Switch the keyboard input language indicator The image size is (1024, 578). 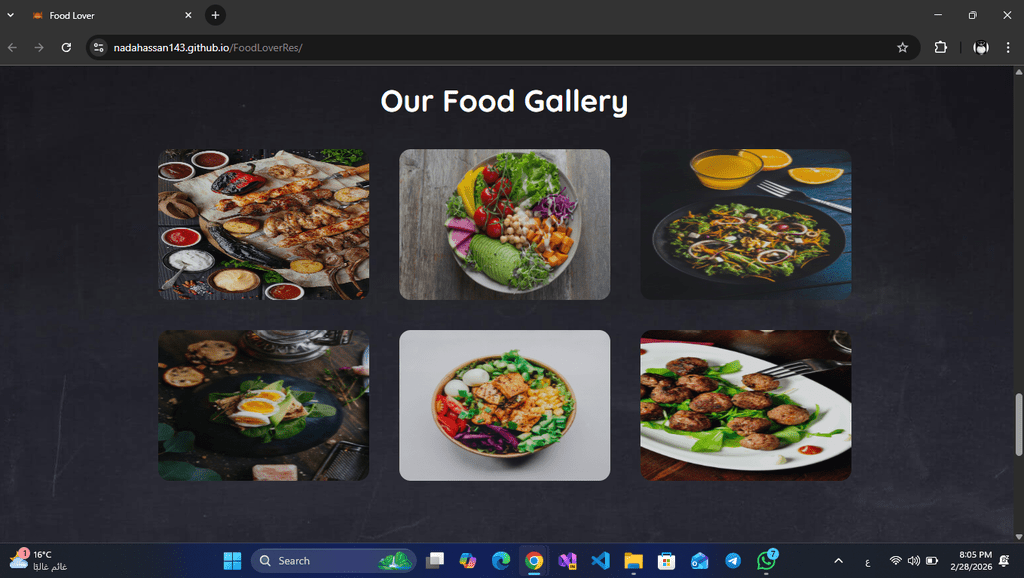pyautogui.click(x=867, y=562)
